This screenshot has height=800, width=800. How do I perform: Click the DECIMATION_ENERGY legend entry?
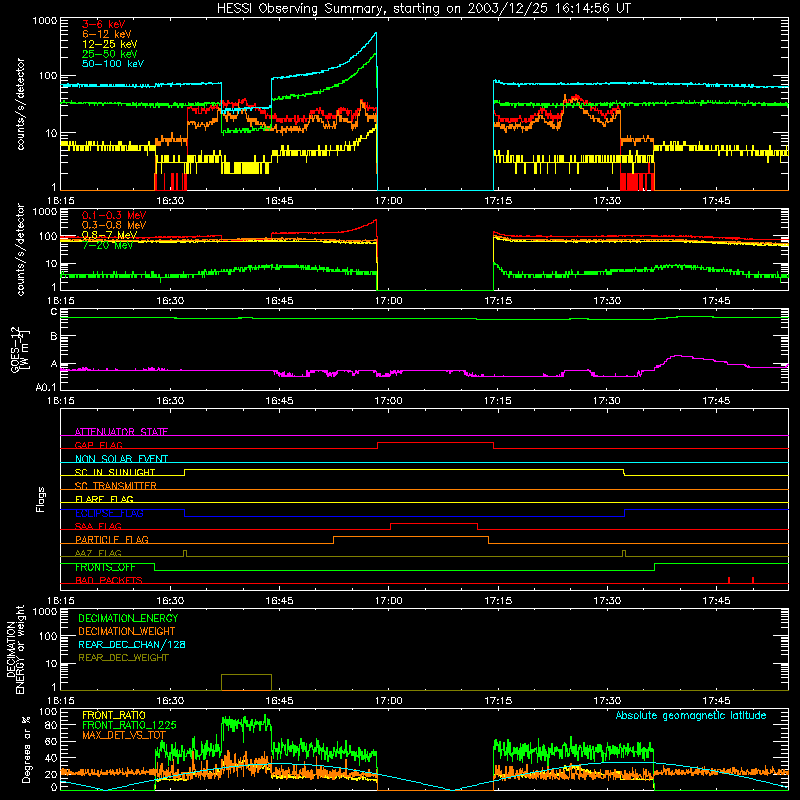tap(128, 618)
